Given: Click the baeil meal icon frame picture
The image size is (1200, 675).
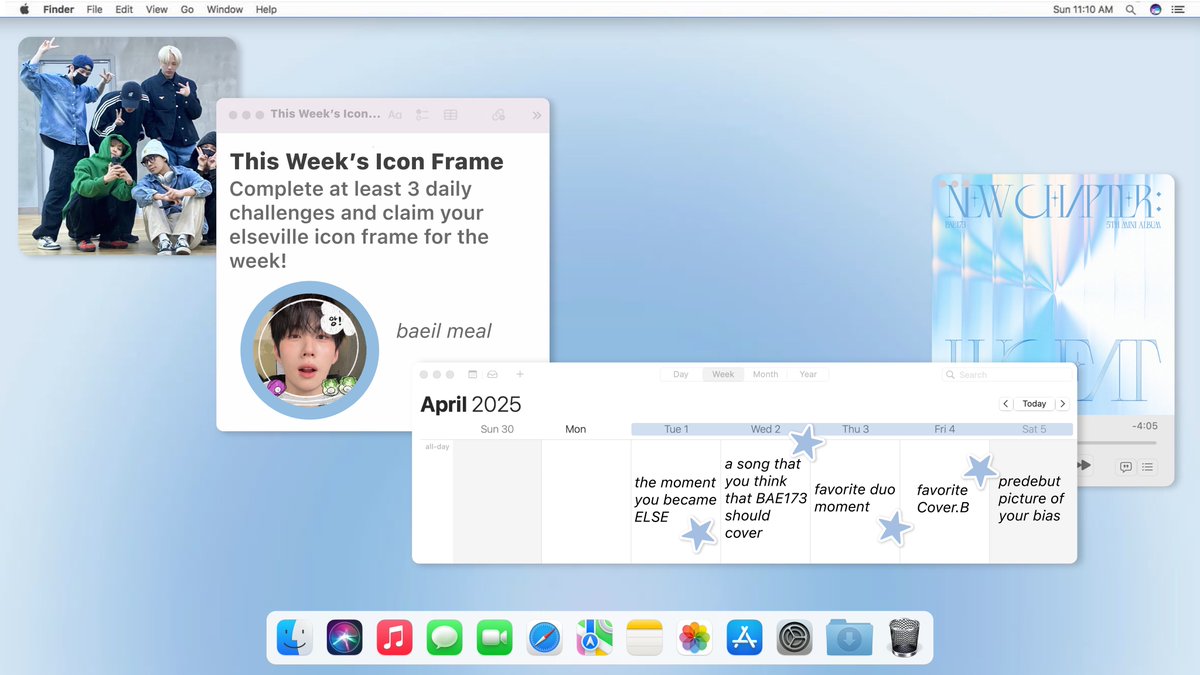Looking at the screenshot, I should click(309, 350).
